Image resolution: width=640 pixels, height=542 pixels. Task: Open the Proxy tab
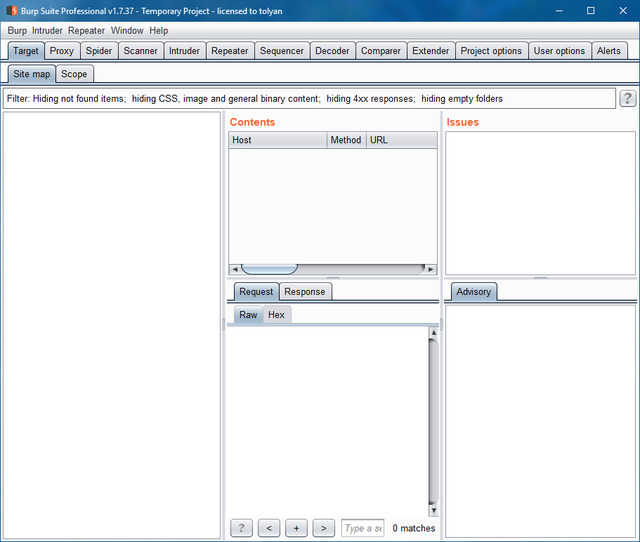62,51
